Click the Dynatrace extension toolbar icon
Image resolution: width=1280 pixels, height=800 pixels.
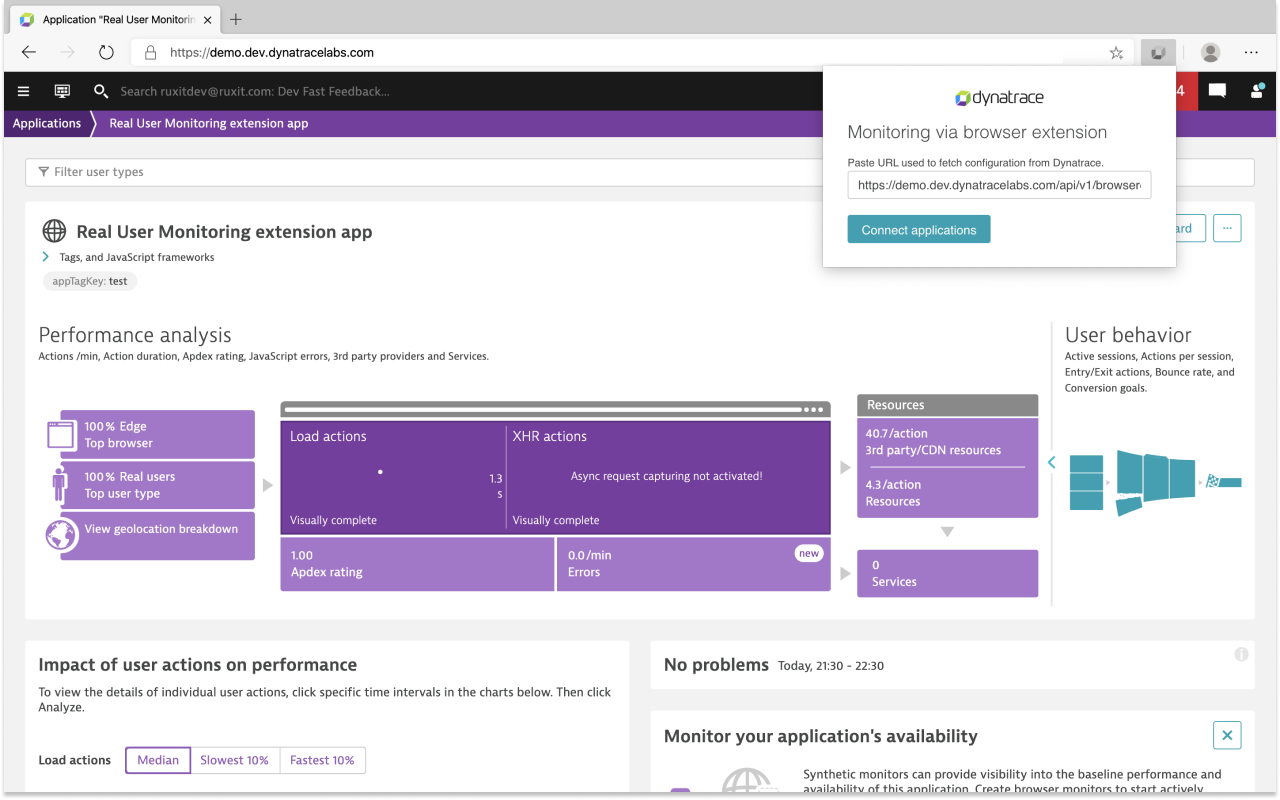click(1158, 53)
